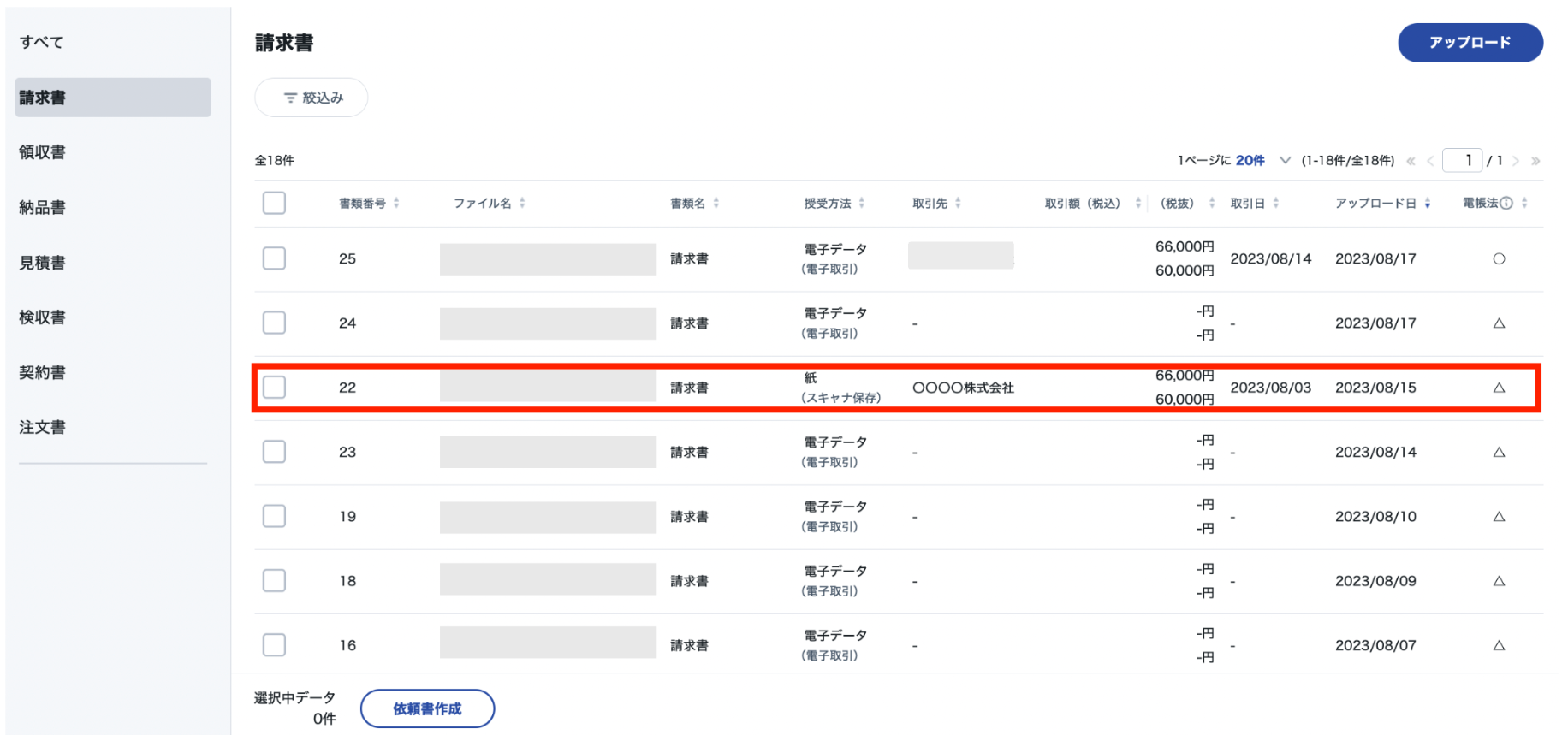
Task: Check the box for document 23
Action: click(x=274, y=451)
